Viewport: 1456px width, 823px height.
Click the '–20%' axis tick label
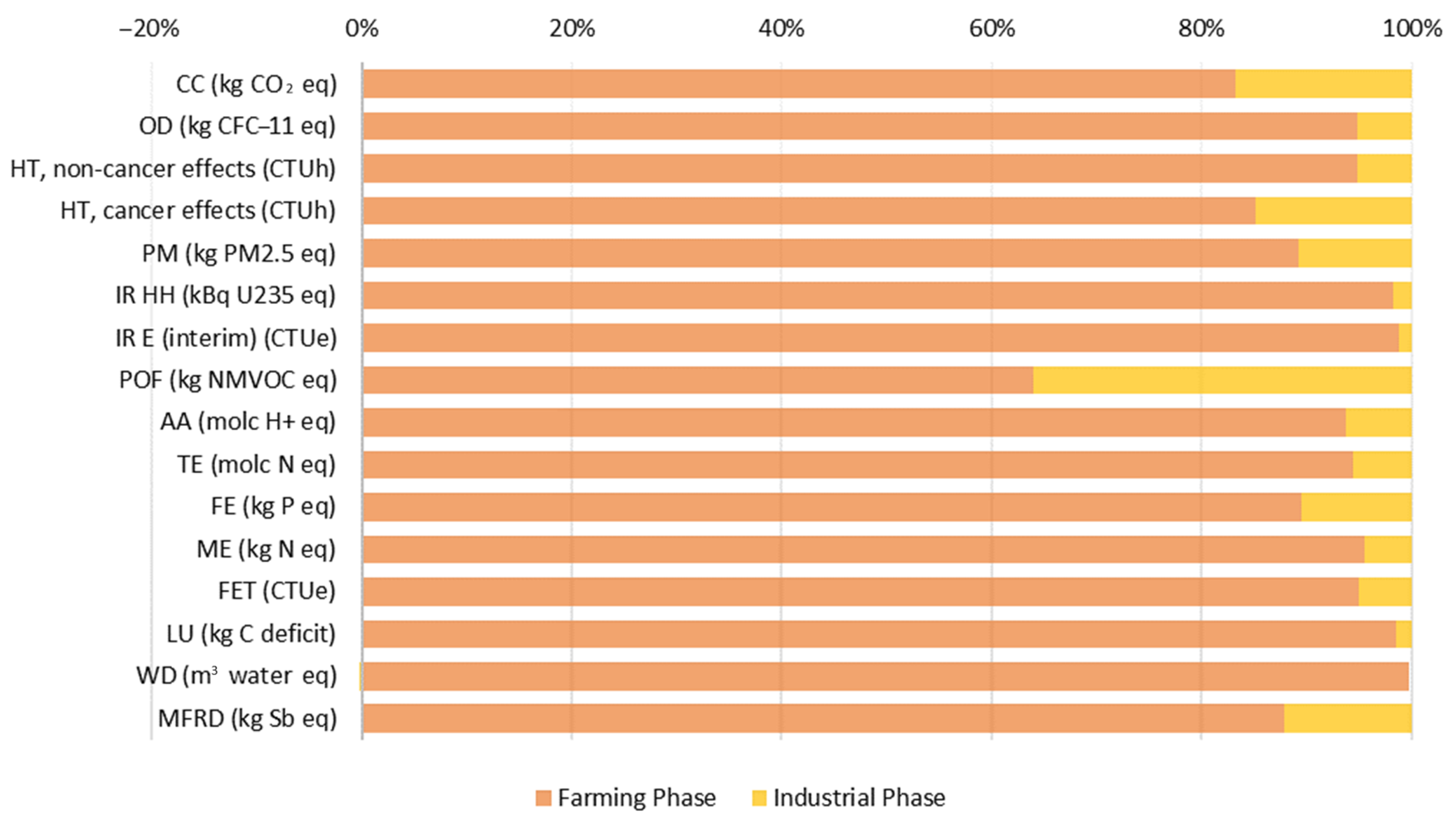pos(149,28)
